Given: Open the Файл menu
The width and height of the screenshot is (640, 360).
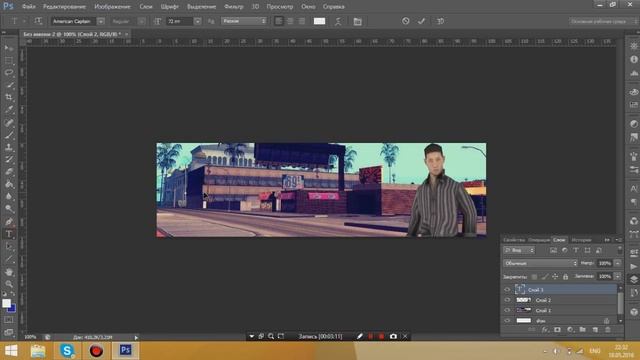Looking at the screenshot, I should click(x=28, y=7).
